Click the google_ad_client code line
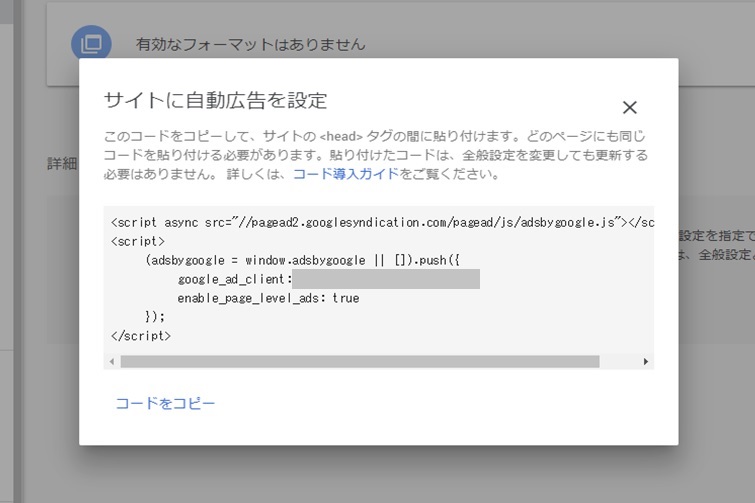Viewport: 755px width, 503px height. (234, 279)
